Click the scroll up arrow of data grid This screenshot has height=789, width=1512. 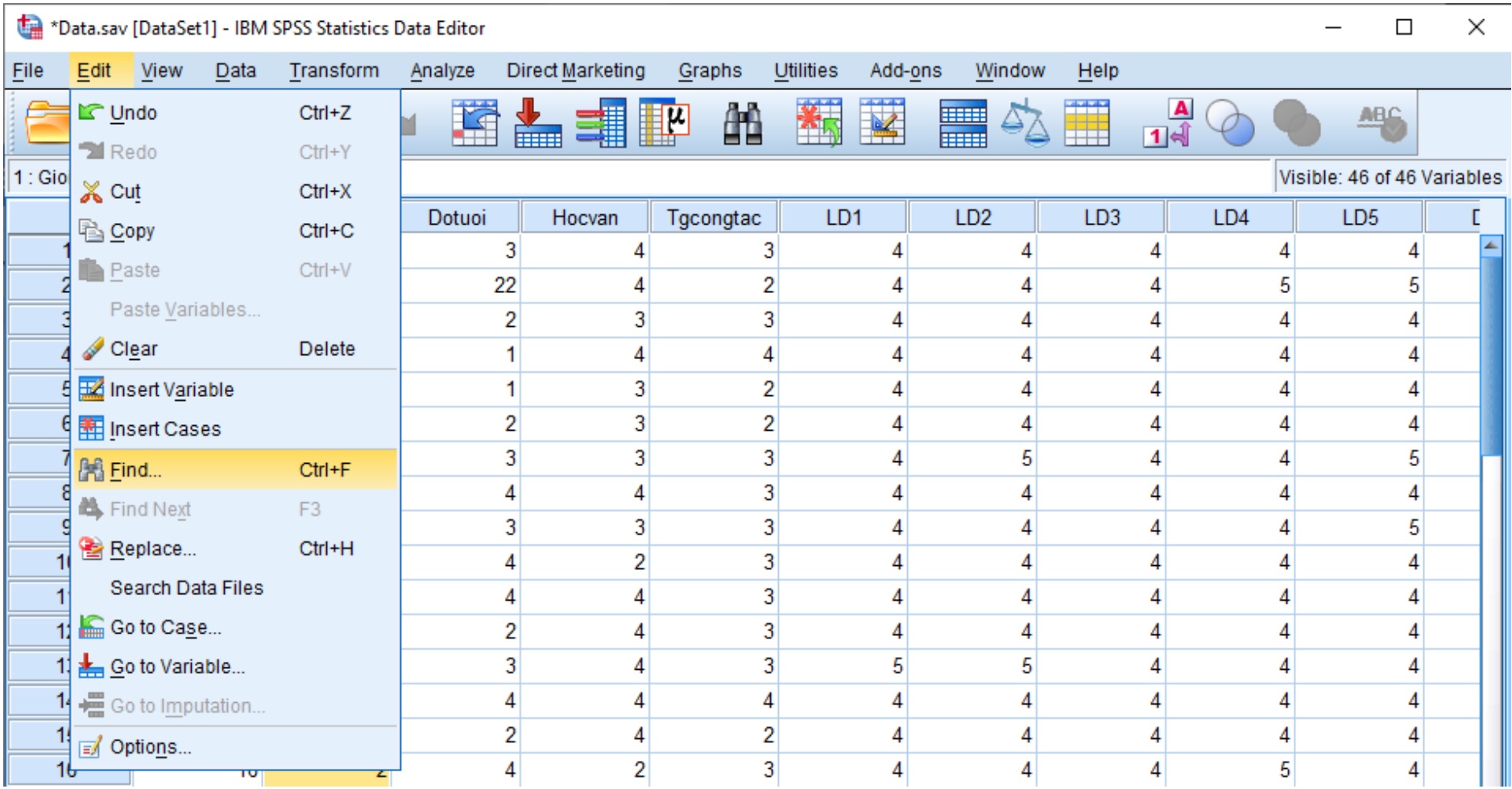click(x=1491, y=246)
